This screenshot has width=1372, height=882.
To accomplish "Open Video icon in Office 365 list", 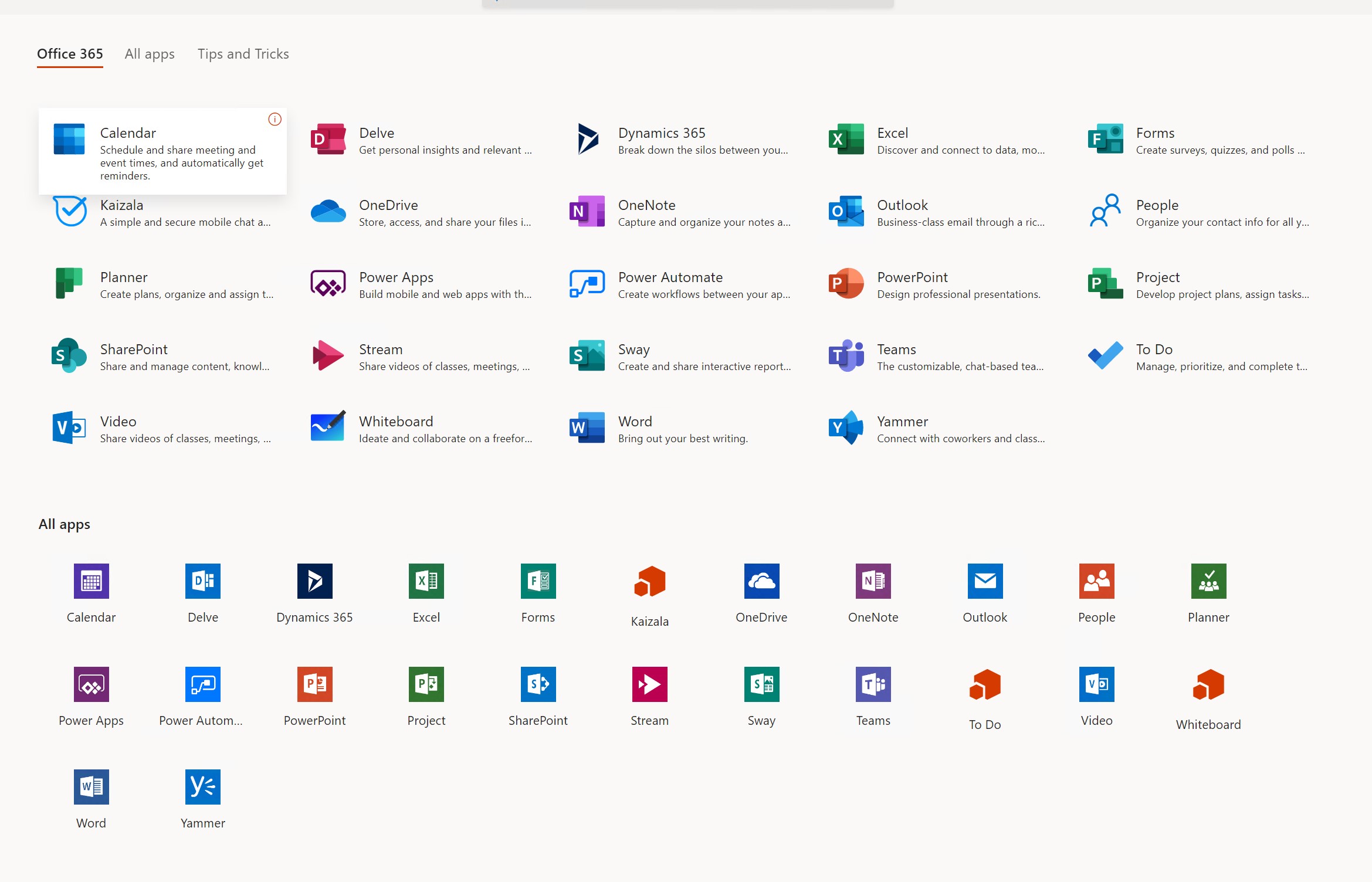I will [69, 428].
